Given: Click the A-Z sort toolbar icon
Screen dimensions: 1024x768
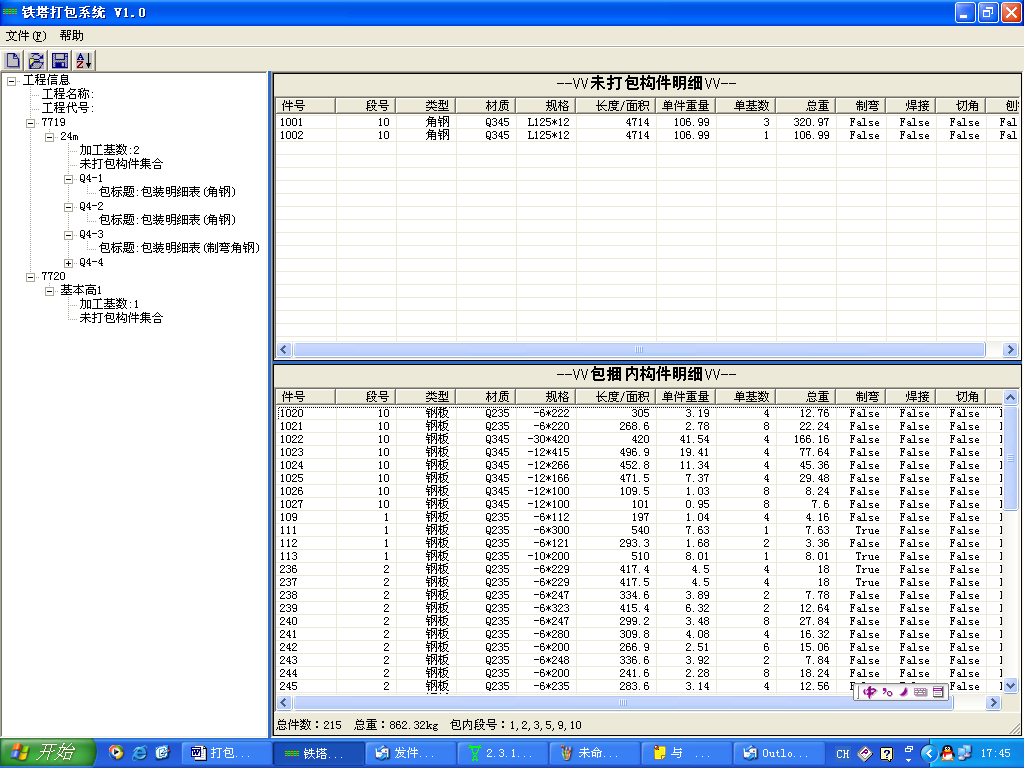Looking at the screenshot, I should click(84, 61).
